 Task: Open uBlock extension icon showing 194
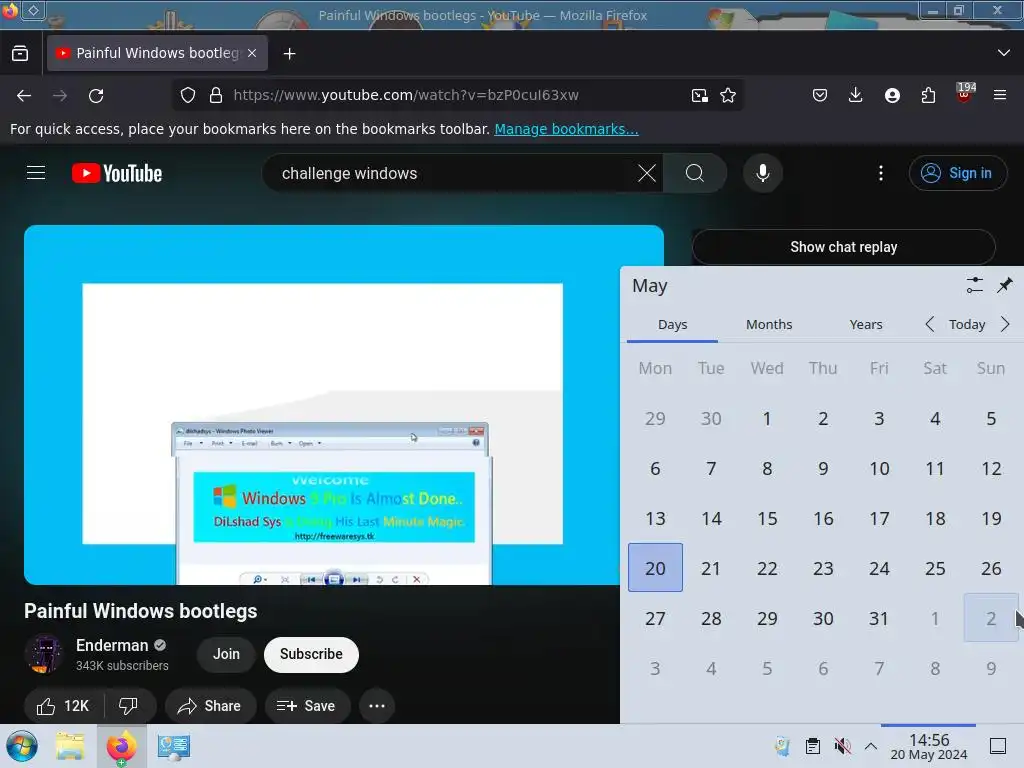click(x=965, y=93)
